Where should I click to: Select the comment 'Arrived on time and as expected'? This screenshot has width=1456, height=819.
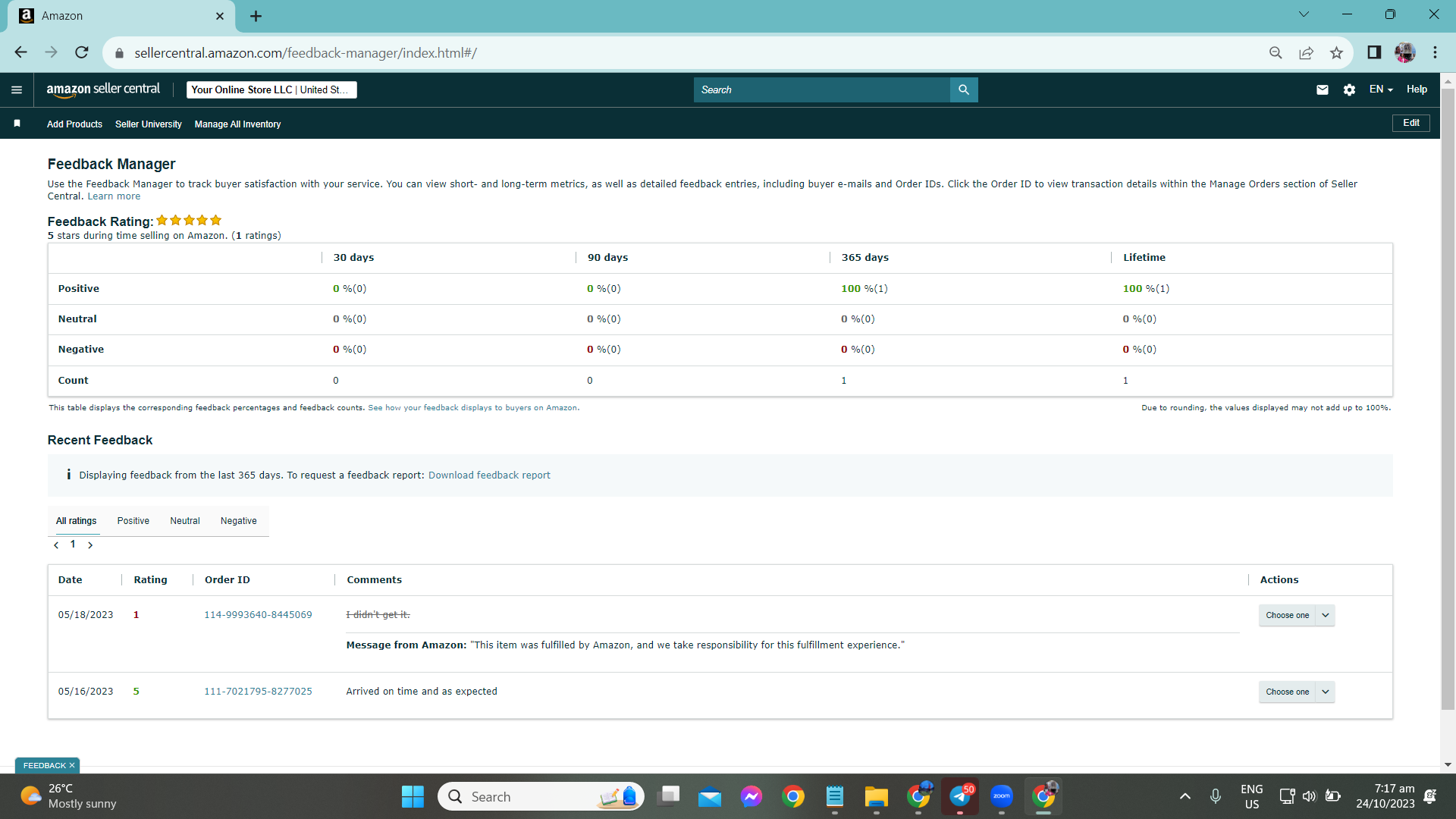pos(422,692)
